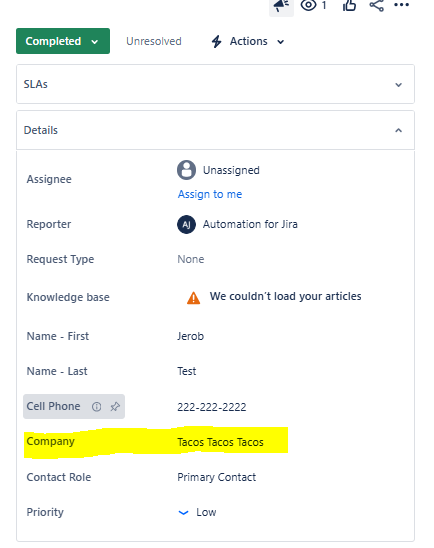Open the Completed status dropdown
Viewport: 434px width, 548px height.
click(63, 41)
